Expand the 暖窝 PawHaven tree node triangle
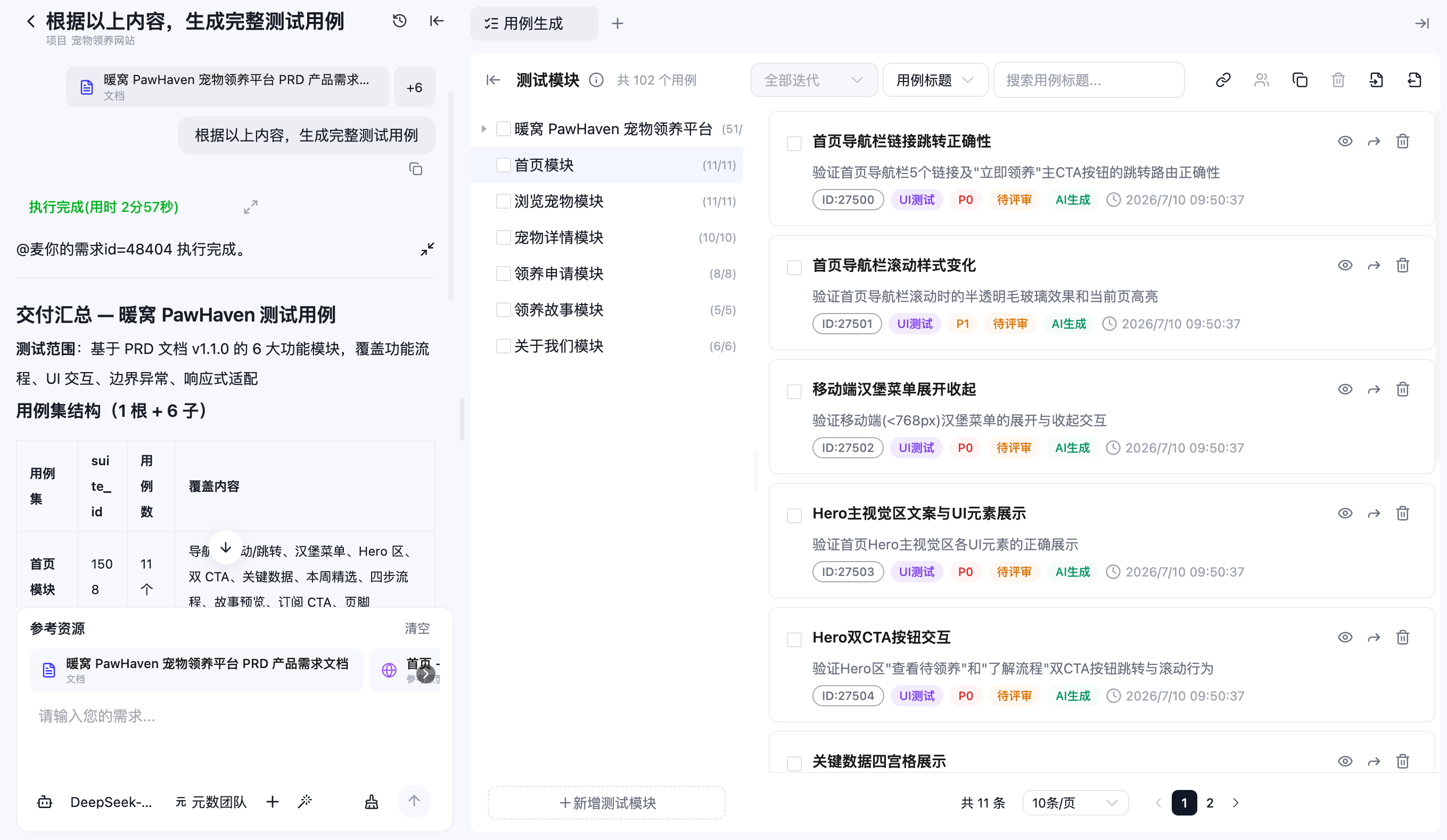The height and width of the screenshot is (840, 1447). pyautogui.click(x=484, y=129)
